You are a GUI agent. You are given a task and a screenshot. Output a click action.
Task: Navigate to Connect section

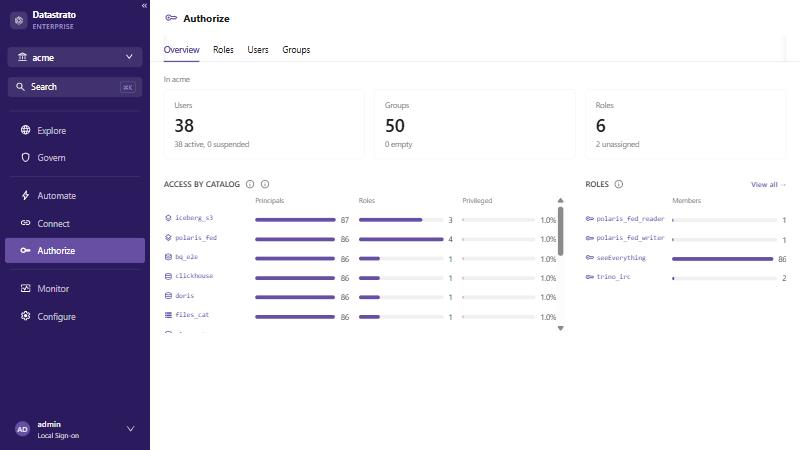pos(75,223)
